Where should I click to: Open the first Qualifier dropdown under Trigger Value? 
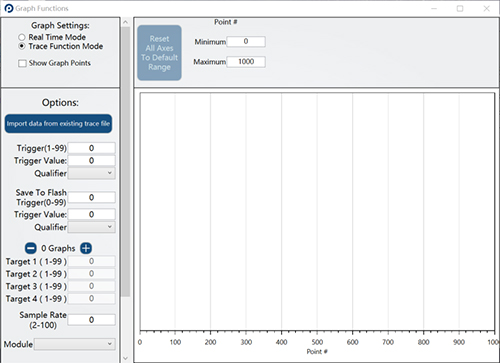click(92, 173)
